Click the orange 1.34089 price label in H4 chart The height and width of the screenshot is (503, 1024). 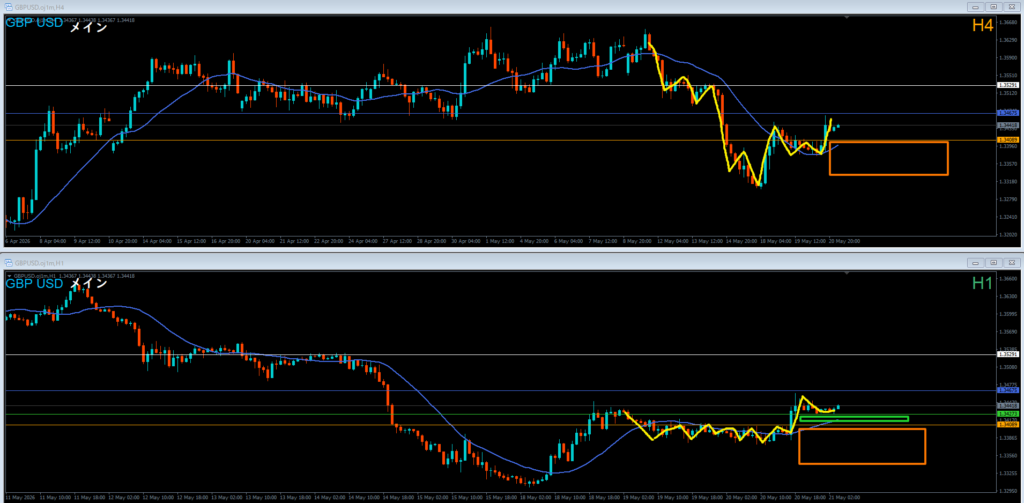point(1008,140)
